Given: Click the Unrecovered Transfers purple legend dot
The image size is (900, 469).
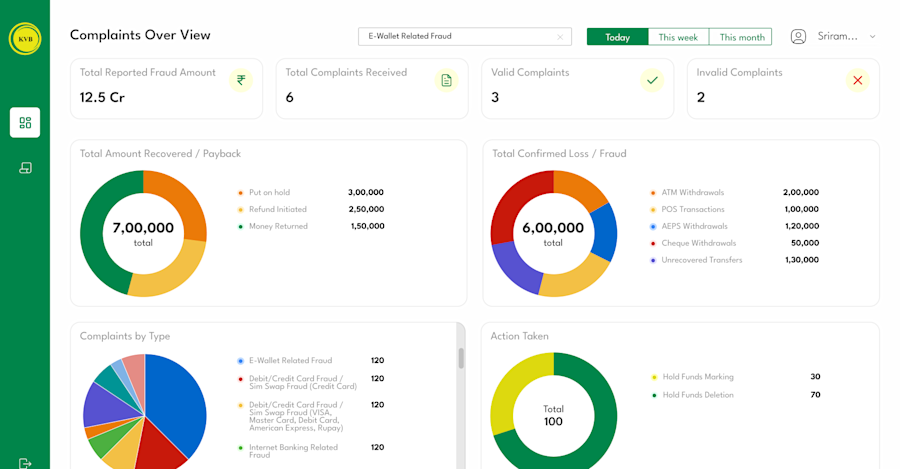Looking at the screenshot, I should [x=653, y=260].
